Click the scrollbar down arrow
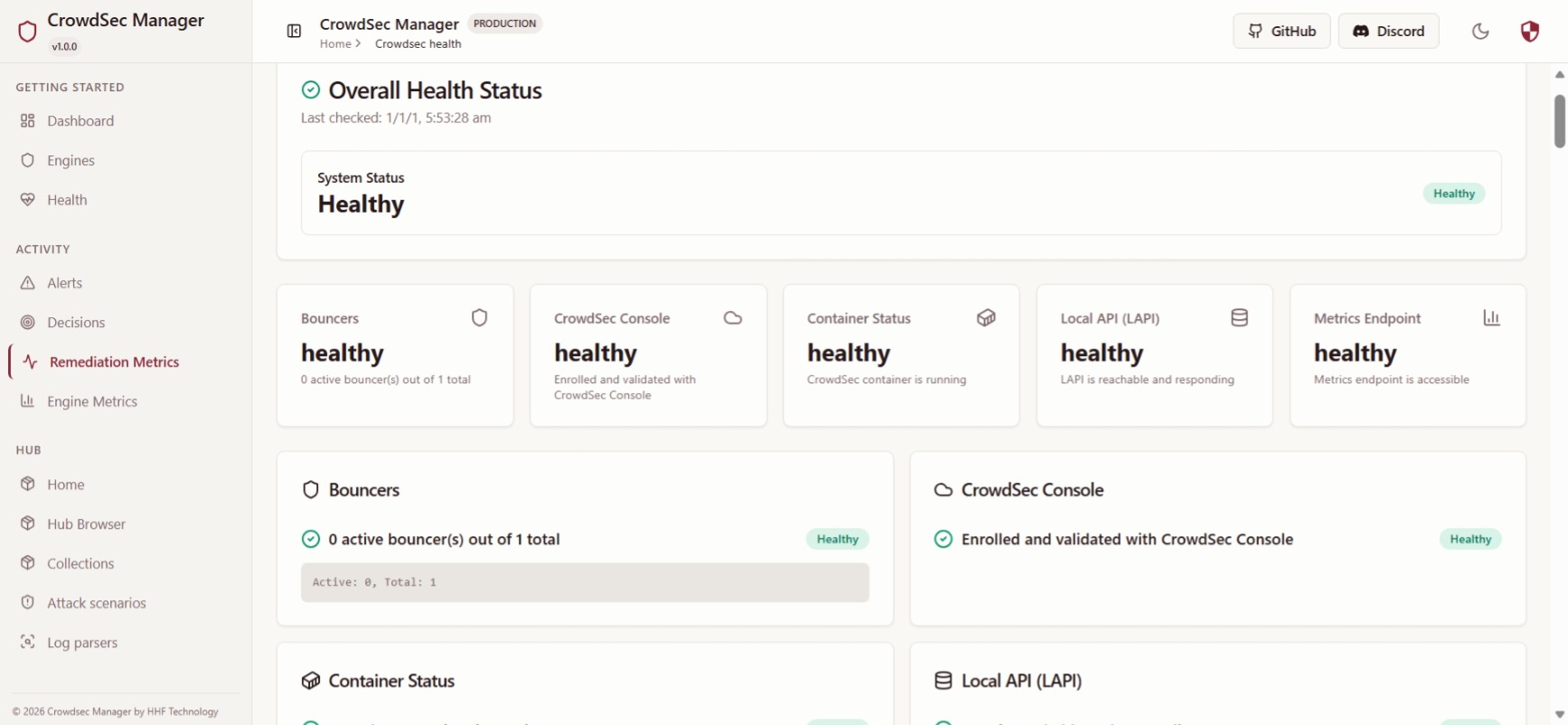This screenshot has height=725, width=1568. 1559,715
